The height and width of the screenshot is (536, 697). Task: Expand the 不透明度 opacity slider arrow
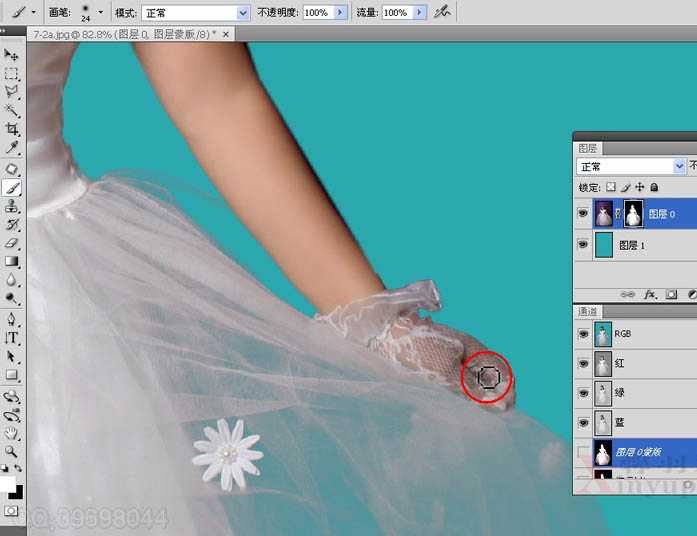coord(340,13)
